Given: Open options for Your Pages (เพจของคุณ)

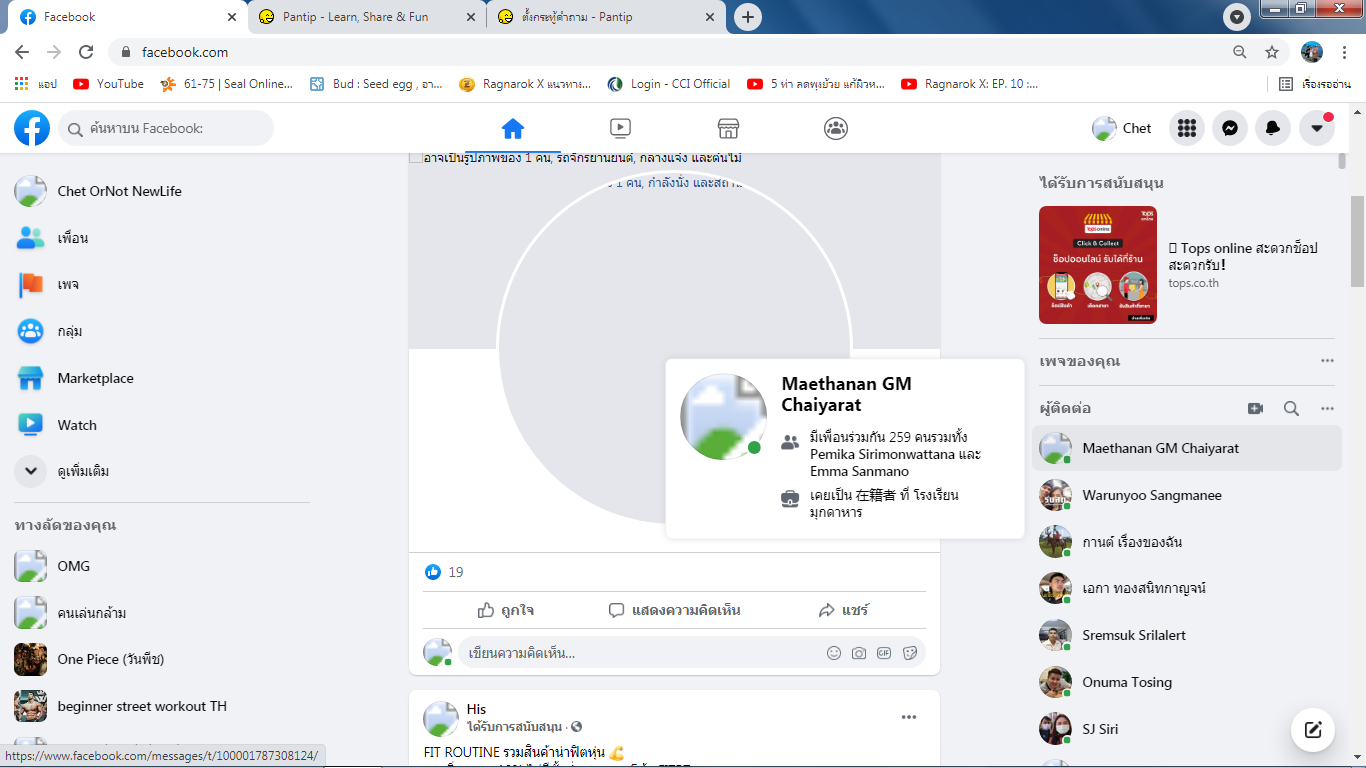Looking at the screenshot, I should pyautogui.click(x=1327, y=361).
